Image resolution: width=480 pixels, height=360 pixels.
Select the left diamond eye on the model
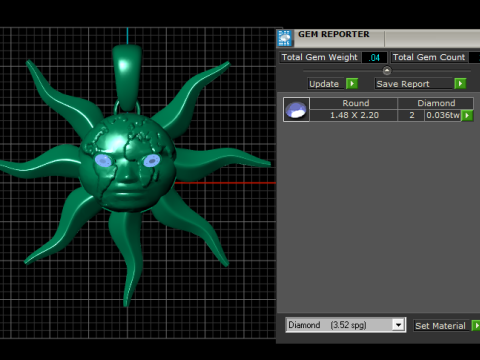pos(103,161)
